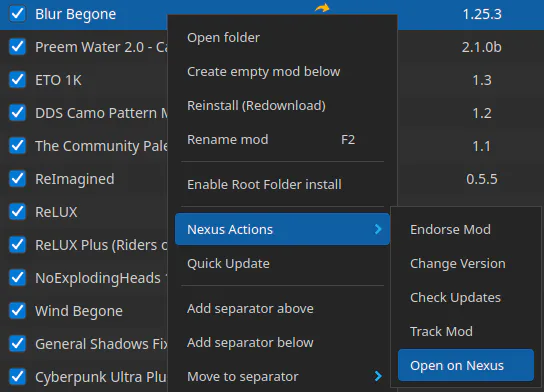Screen dimensions: 544x392
Task: Click version 1.3 cell
Action: coord(482,80)
